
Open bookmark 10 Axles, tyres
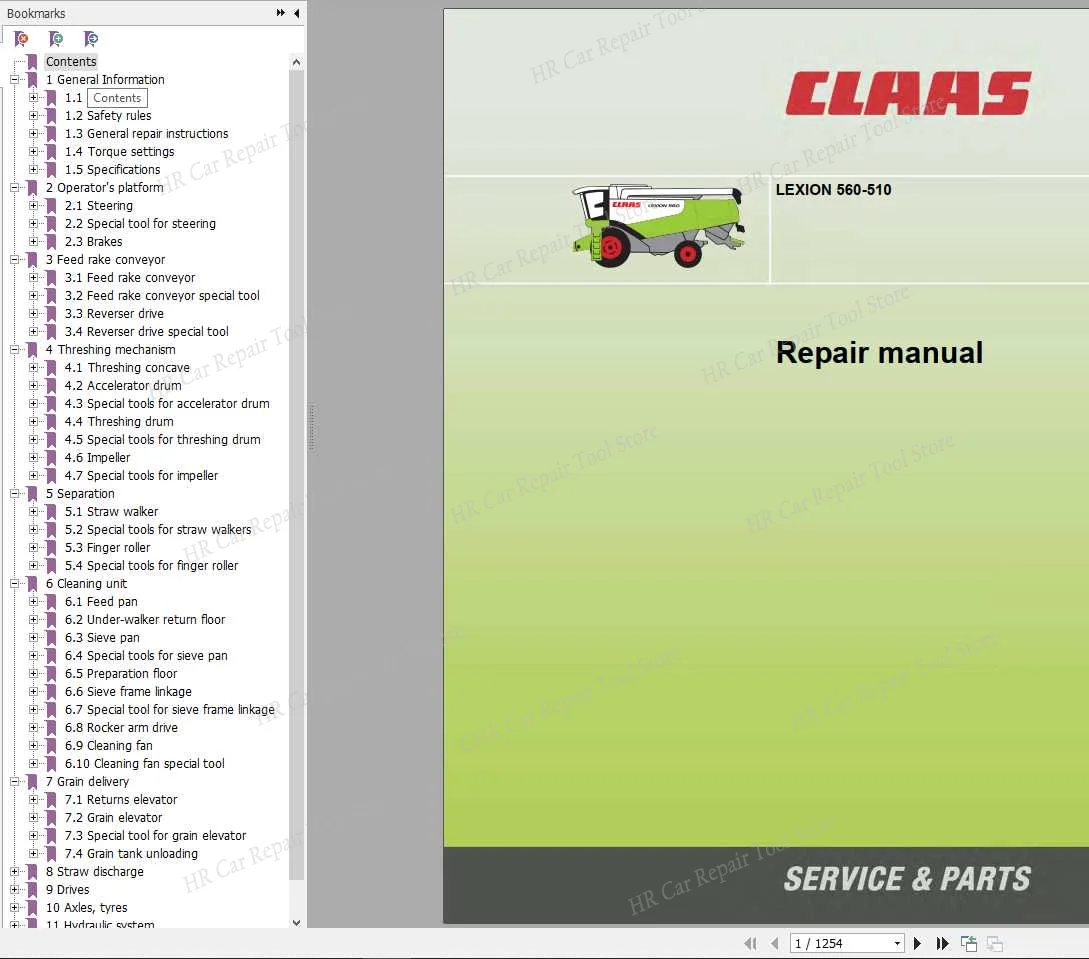pos(86,908)
